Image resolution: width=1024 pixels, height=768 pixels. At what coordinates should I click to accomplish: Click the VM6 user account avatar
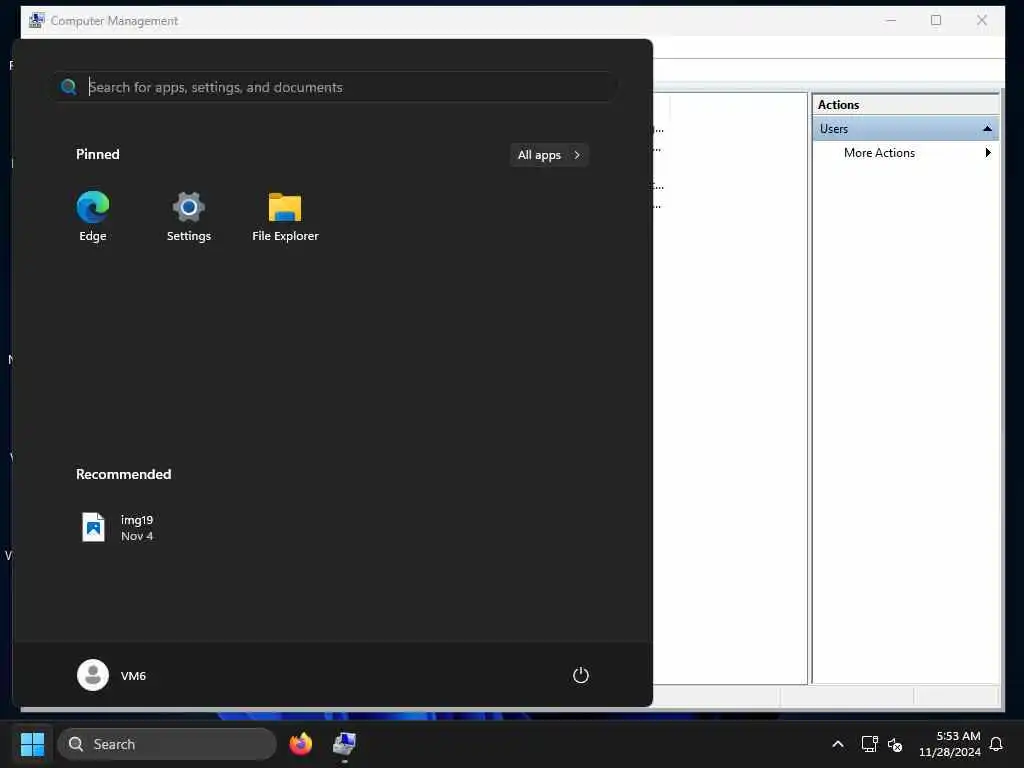[93, 675]
